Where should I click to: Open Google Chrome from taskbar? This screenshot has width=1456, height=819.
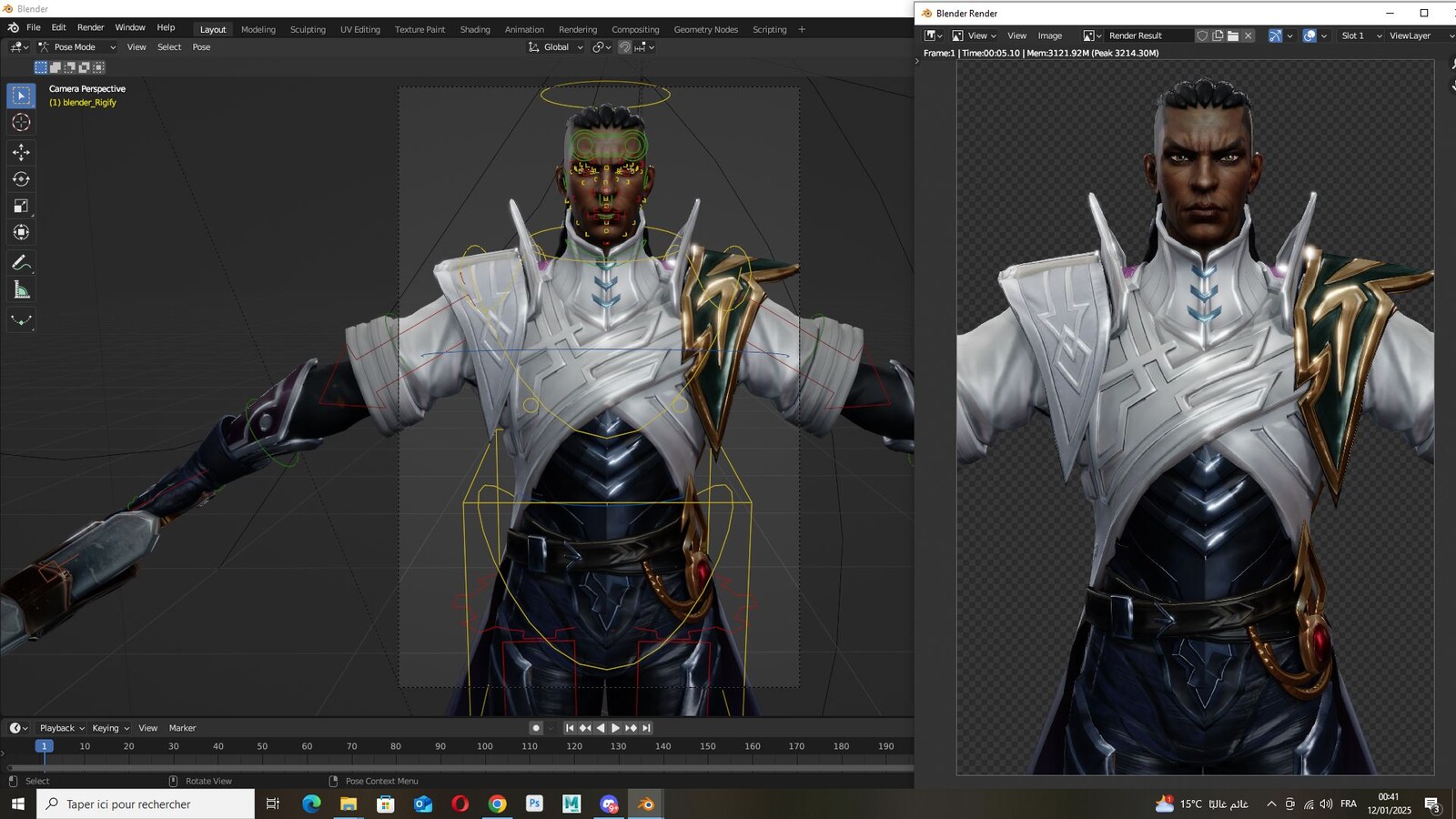coord(497,804)
